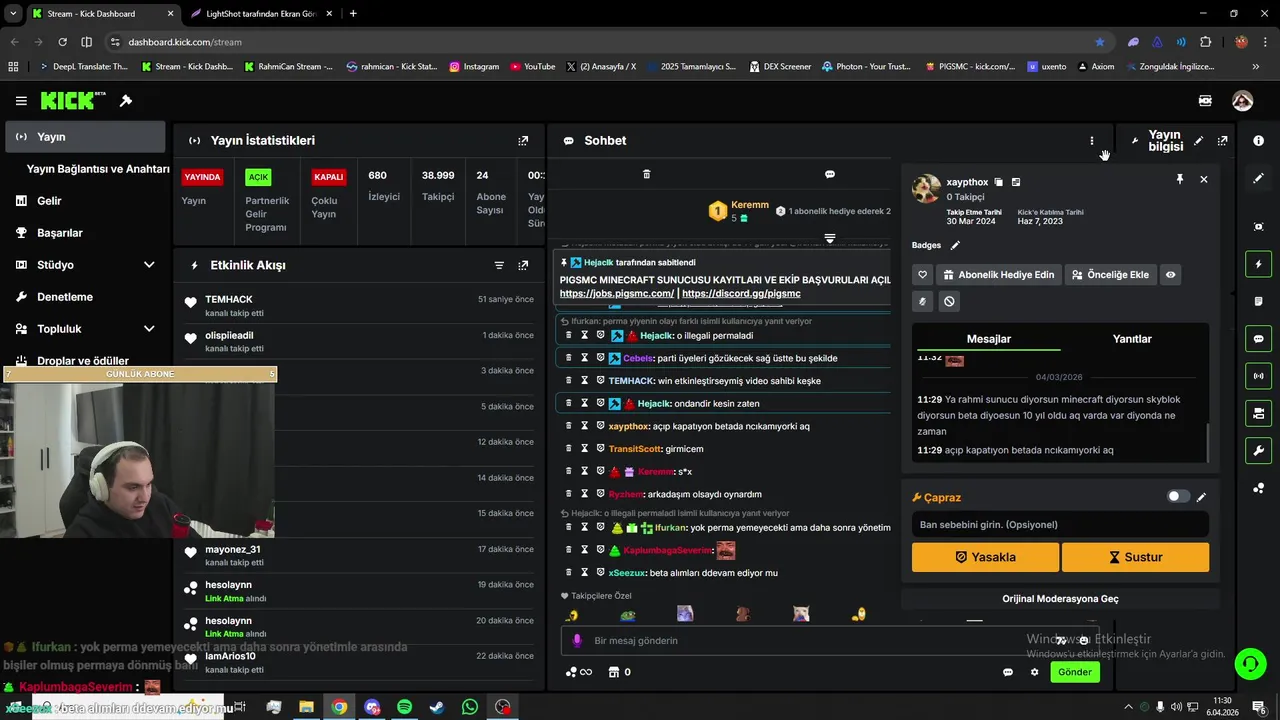Edit Yayın bilgisi with pencil icon
The width and height of the screenshot is (1280, 720).
coord(1198,141)
